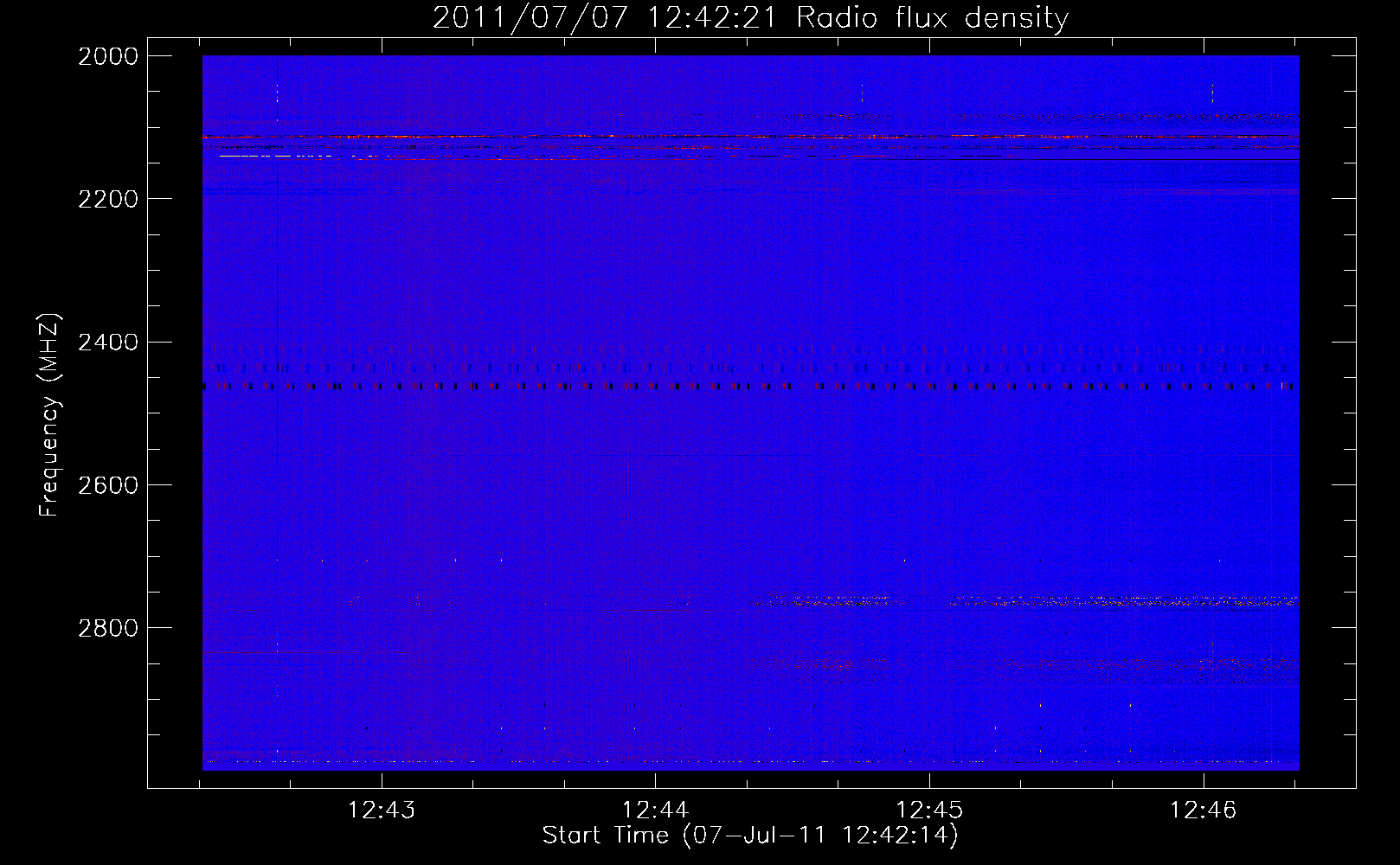The height and width of the screenshot is (865, 1400).
Task: Click the dotted yellow line at spectrogram bottom
Action: pos(750,762)
